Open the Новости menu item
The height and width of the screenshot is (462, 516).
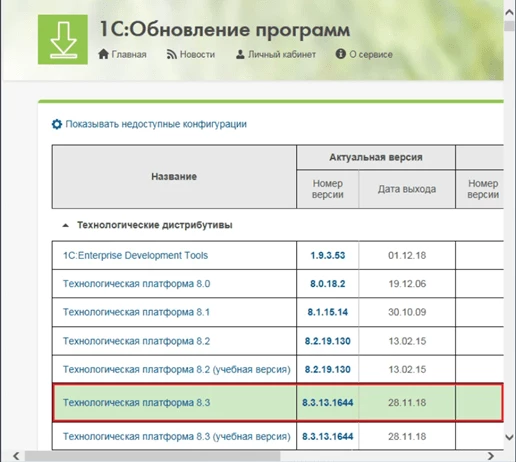[197, 54]
